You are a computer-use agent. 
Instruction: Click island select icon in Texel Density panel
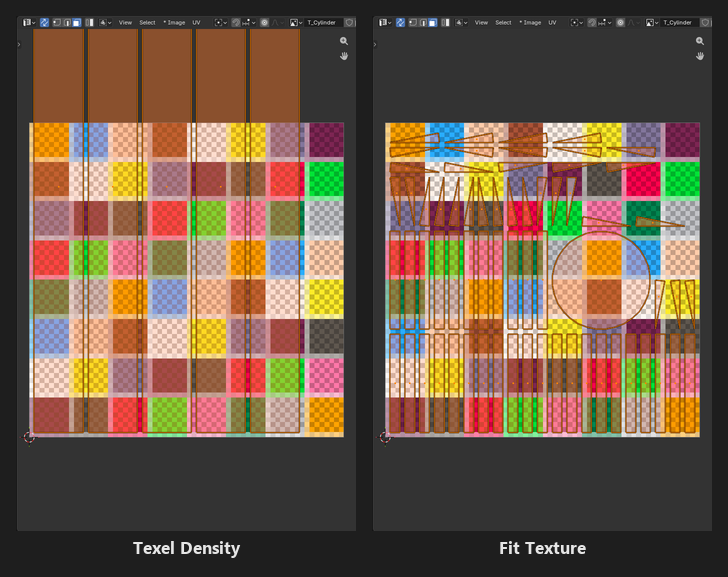90,22
